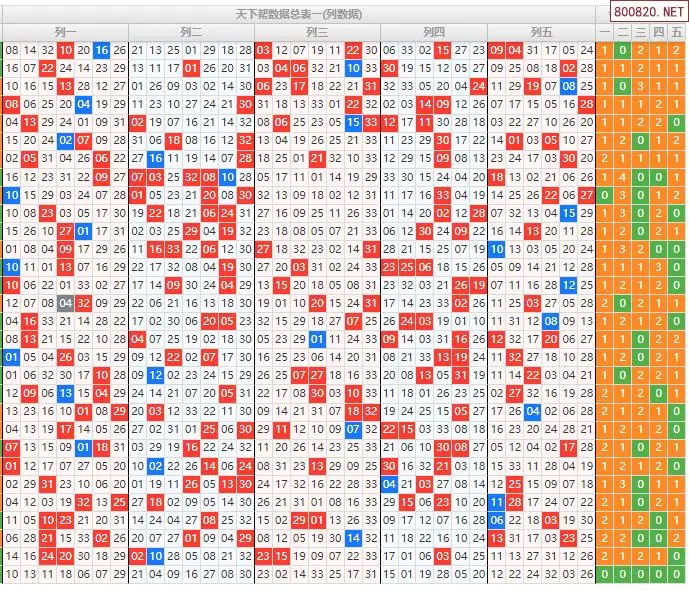Click blue 16 in first row of 列一
Screen dimensions: 689x591
click(x=102, y=50)
